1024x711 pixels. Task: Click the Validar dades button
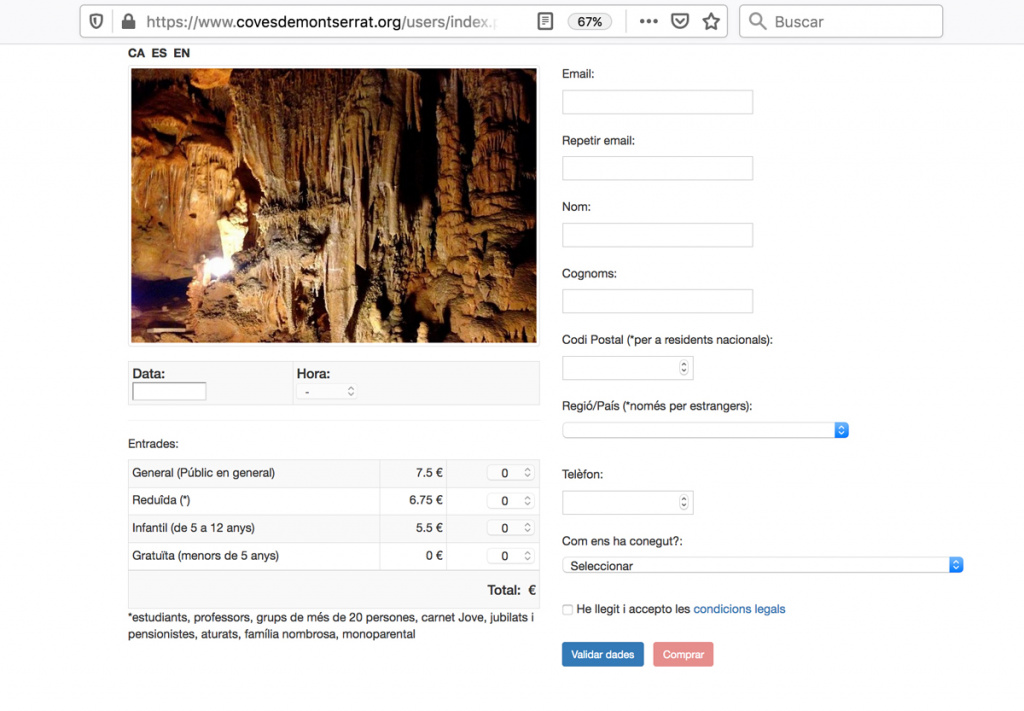coord(603,654)
